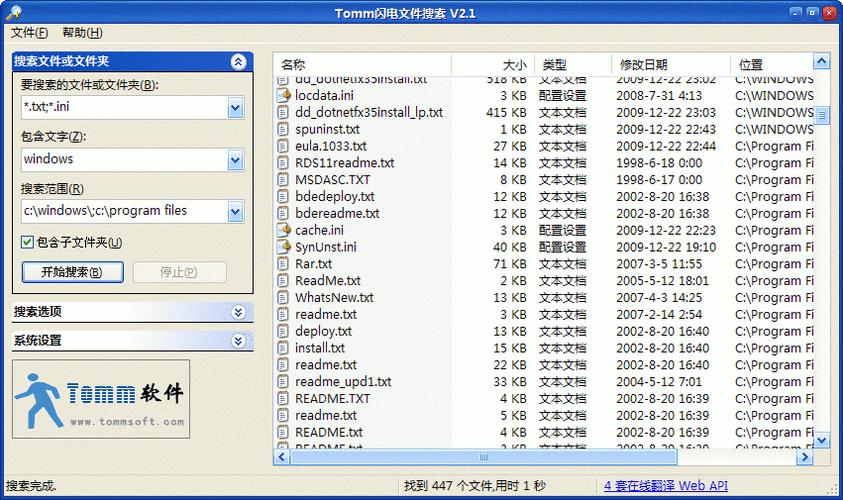Select the readme_upd1.txt file name
The image size is (843, 500).
(x=343, y=382)
